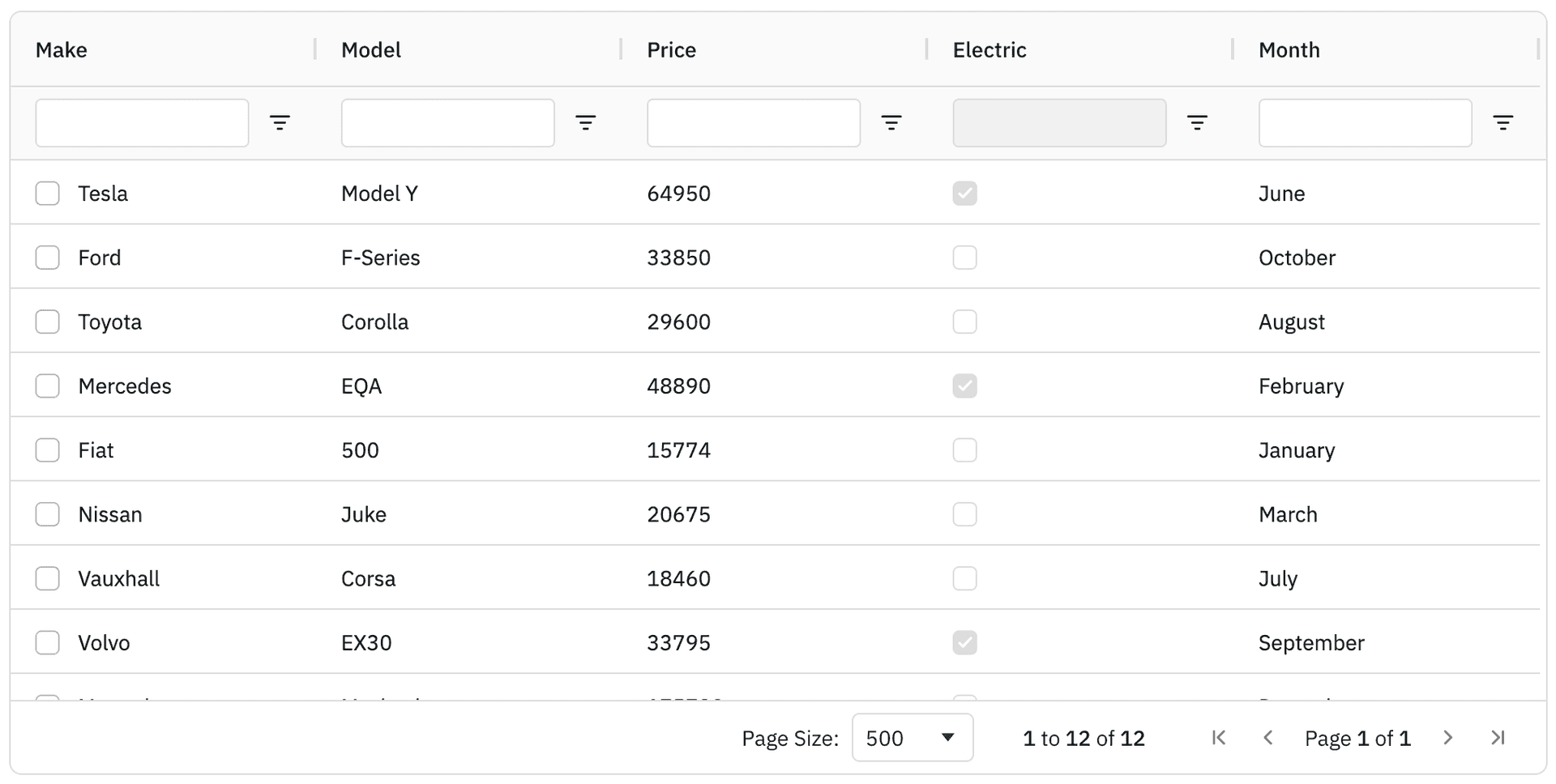
Task: Click the Tesla make cell
Action: click(103, 194)
